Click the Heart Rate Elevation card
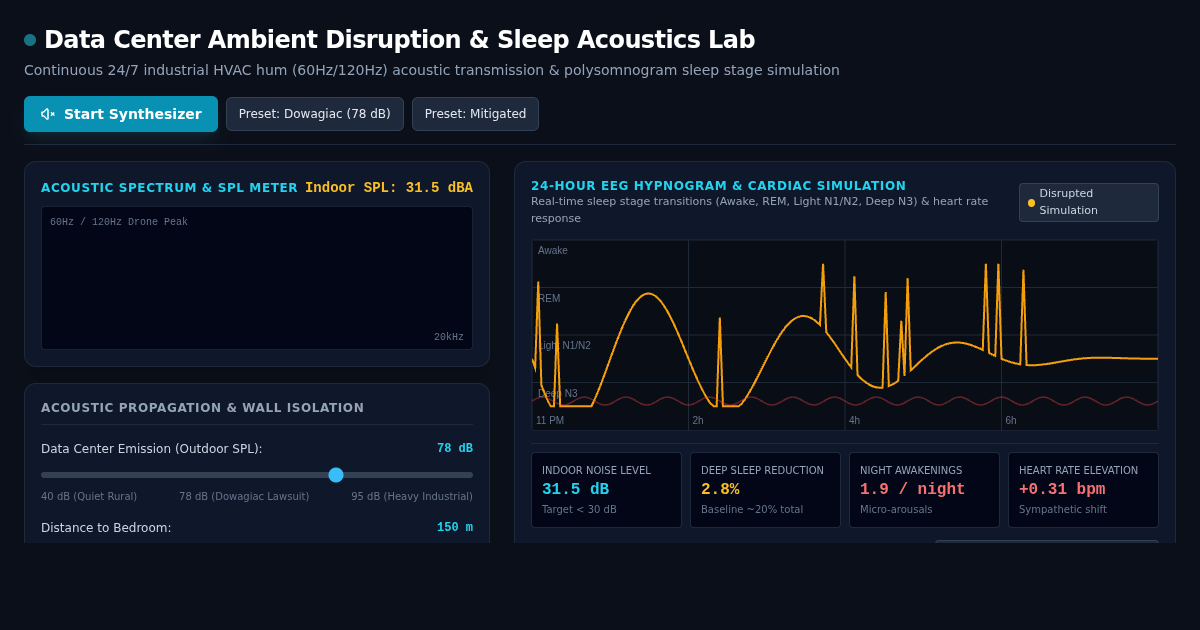 (x=1083, y=490)
